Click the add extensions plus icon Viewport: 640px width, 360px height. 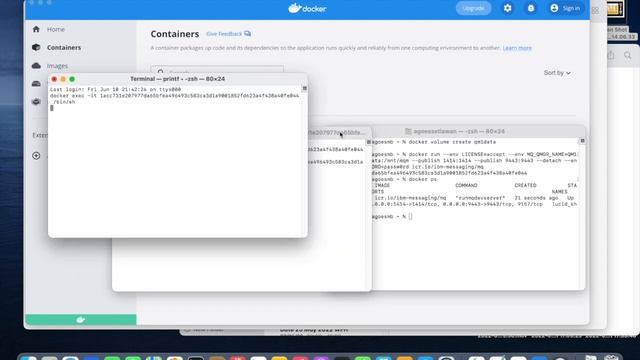pyautogui.click(x=36, y=156)
